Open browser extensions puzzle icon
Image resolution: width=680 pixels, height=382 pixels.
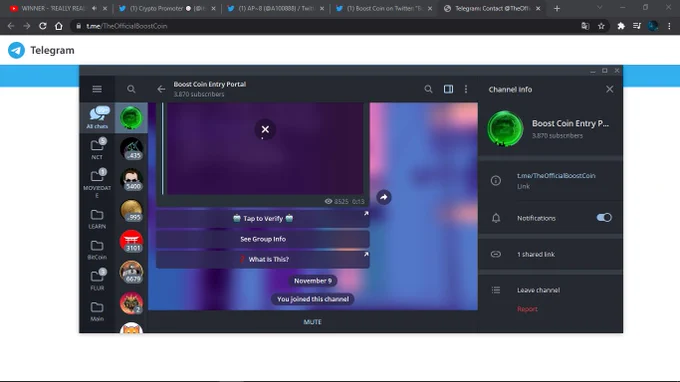click(x=621, y=26)
